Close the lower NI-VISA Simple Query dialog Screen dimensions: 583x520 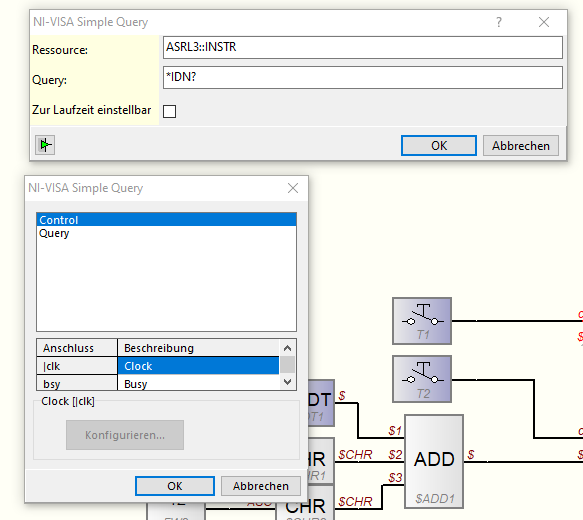(x=293, y=188)
